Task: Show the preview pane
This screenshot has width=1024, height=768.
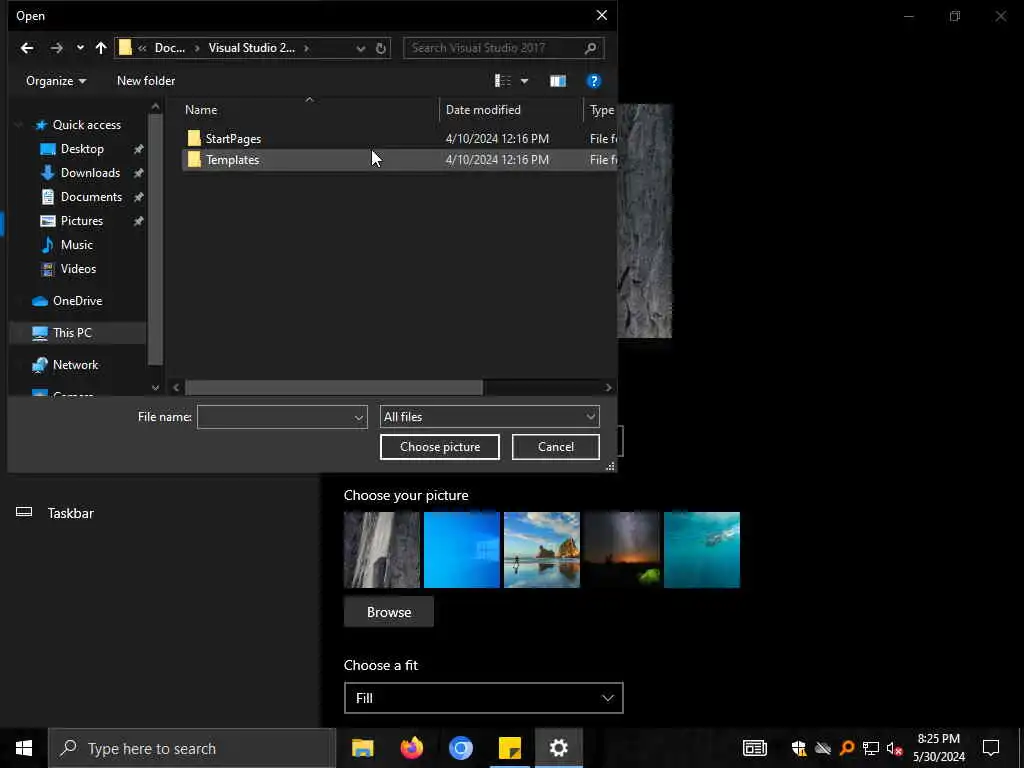Action: click(558, 81)
